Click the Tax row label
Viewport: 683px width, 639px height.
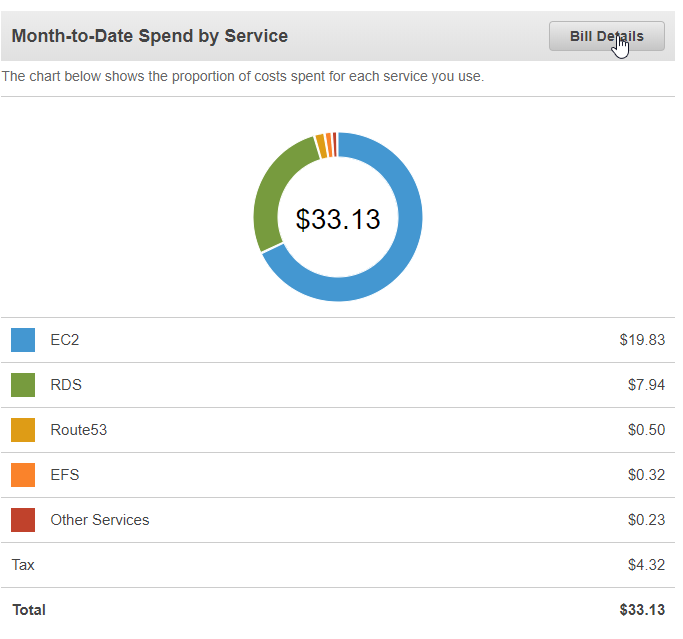(x=23, y=565)
